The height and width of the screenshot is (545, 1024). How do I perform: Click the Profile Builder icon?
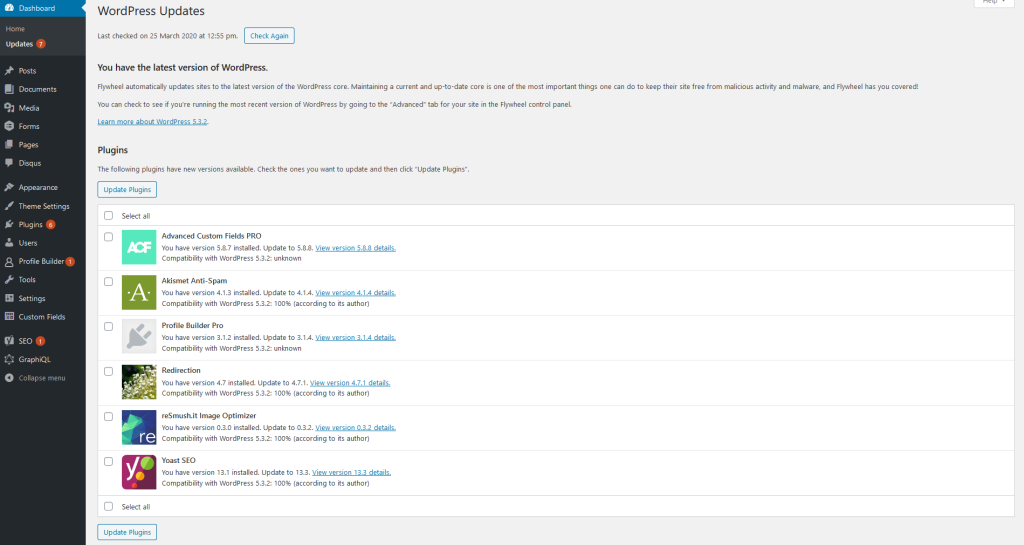click(x=9, y=261)
